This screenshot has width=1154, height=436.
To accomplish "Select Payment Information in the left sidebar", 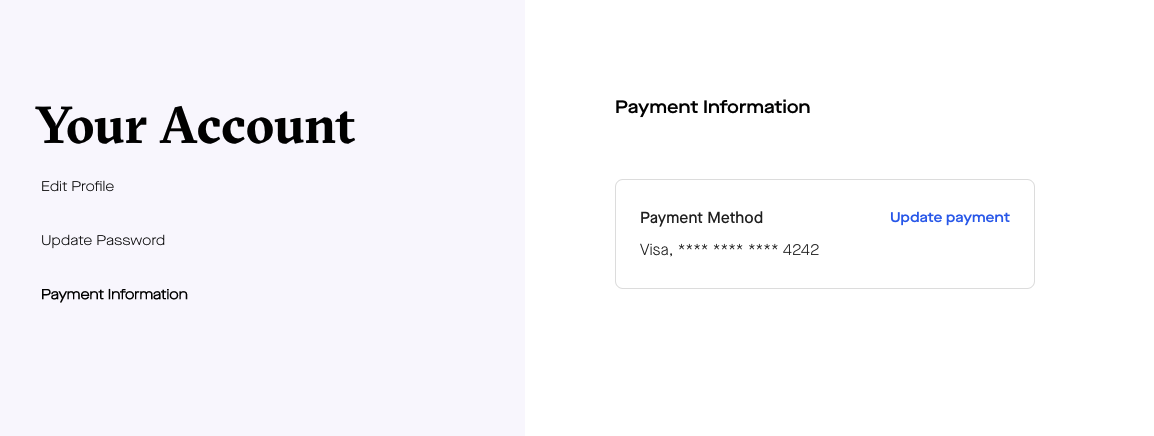I will (x=114, y=294).
